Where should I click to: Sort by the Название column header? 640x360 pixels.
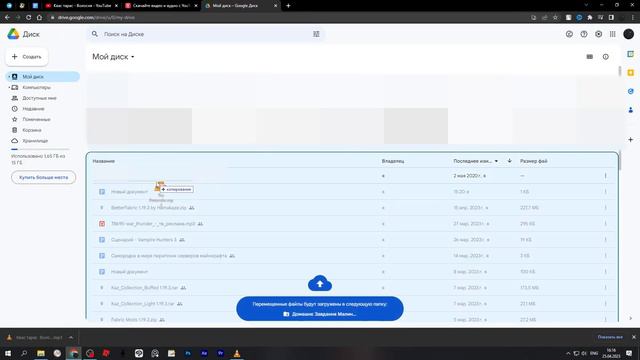tap(103, 161)
